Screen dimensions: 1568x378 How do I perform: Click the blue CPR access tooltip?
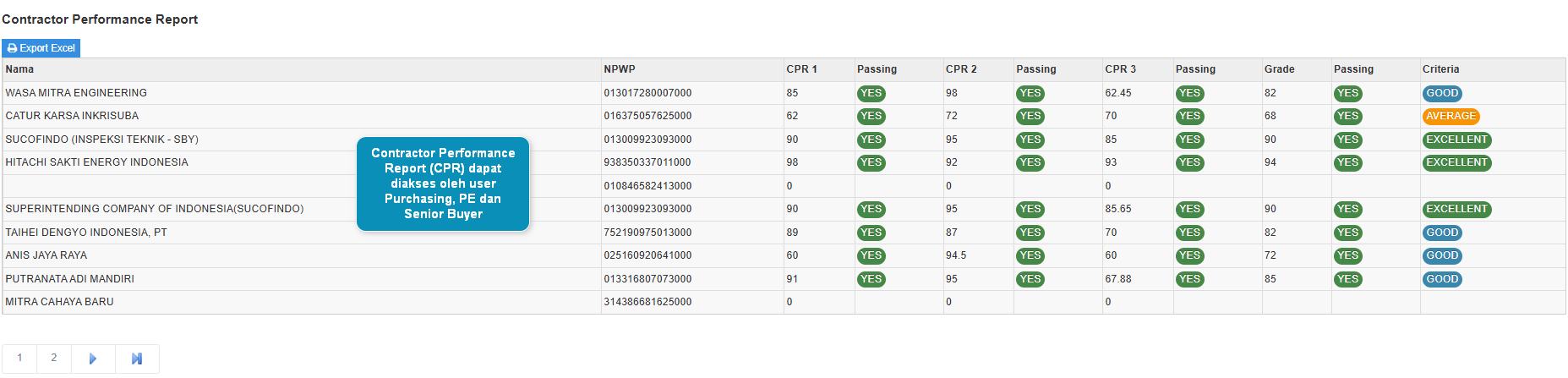point(443,184)
